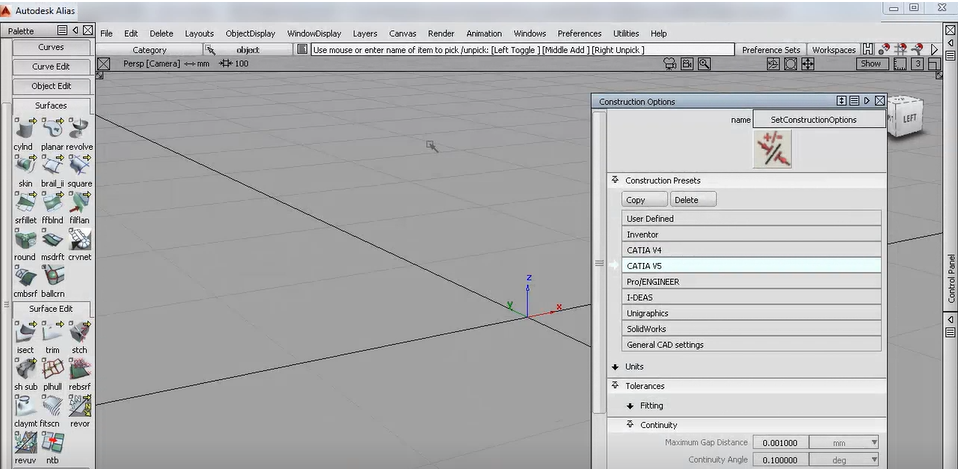Viewport: 958px width, 469px height.
Task: Select the fitscn fit scan tool
Action: pos(53,405)
